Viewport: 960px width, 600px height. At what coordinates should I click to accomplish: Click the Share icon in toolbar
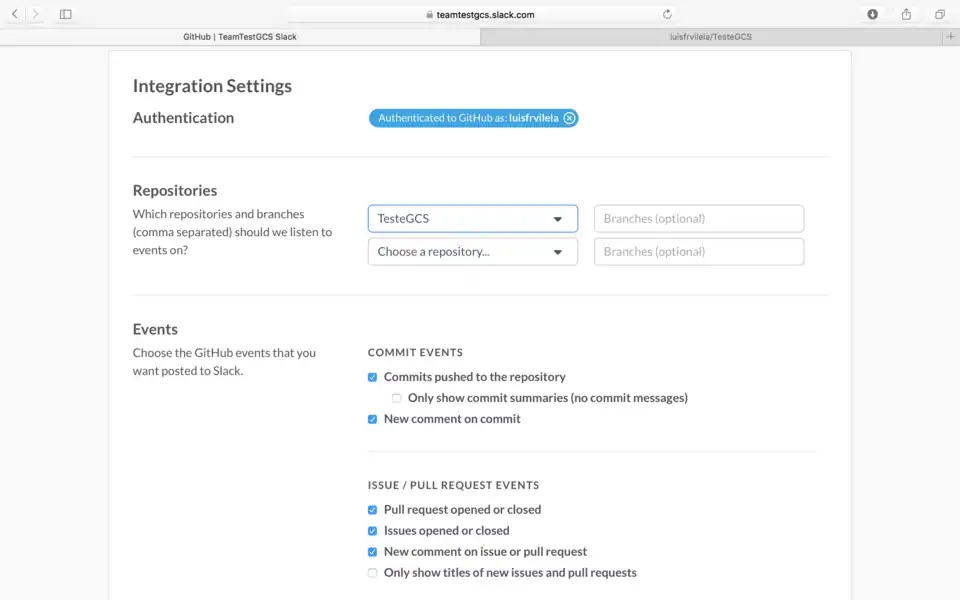tap(906, 14)
